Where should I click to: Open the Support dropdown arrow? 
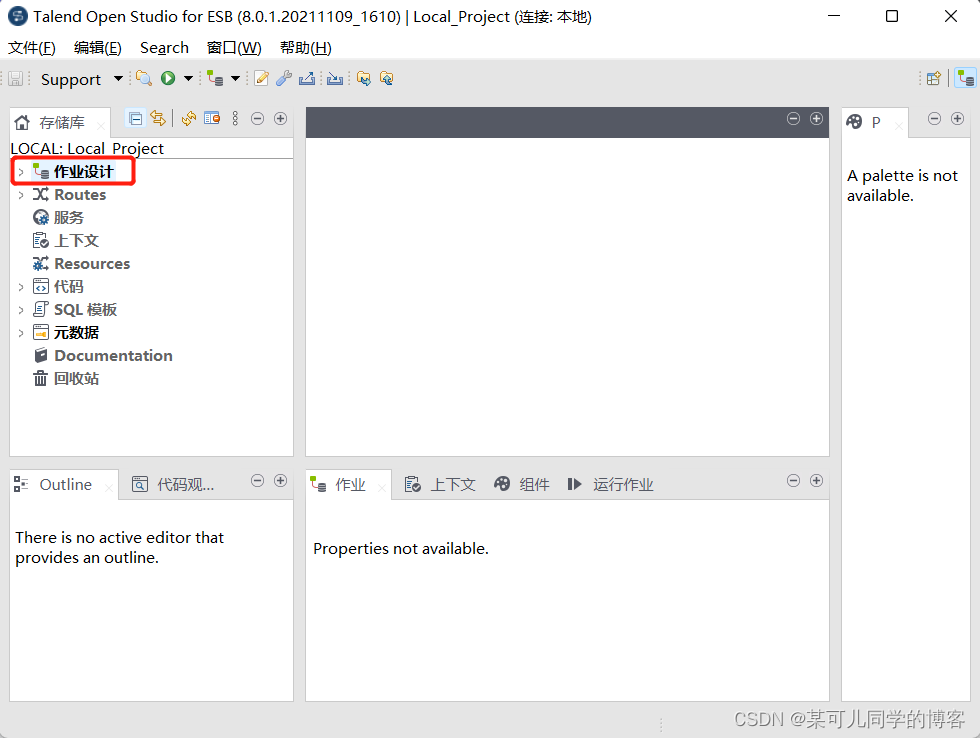[118, 79]
